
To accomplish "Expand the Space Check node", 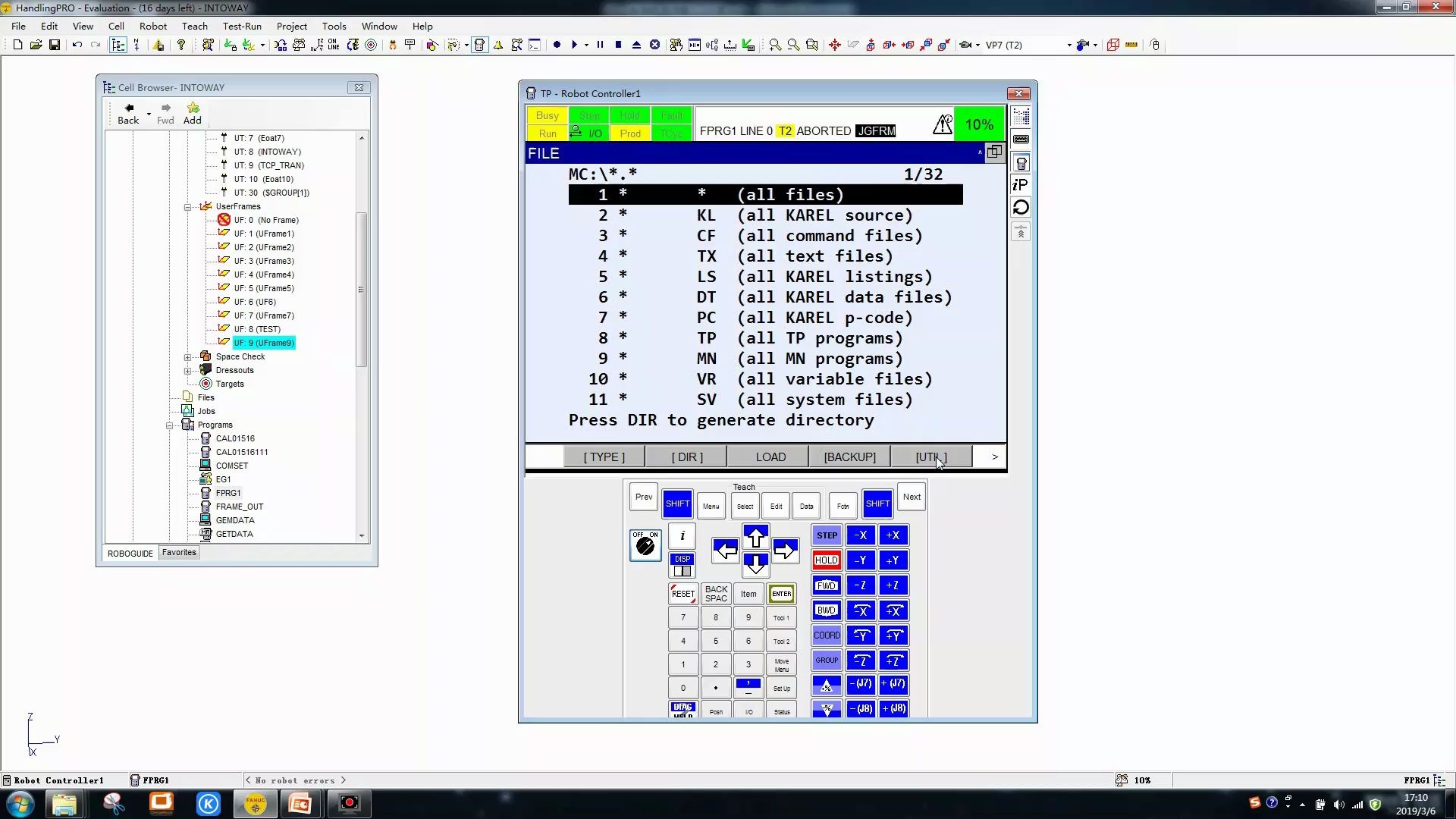I will 188,357.
